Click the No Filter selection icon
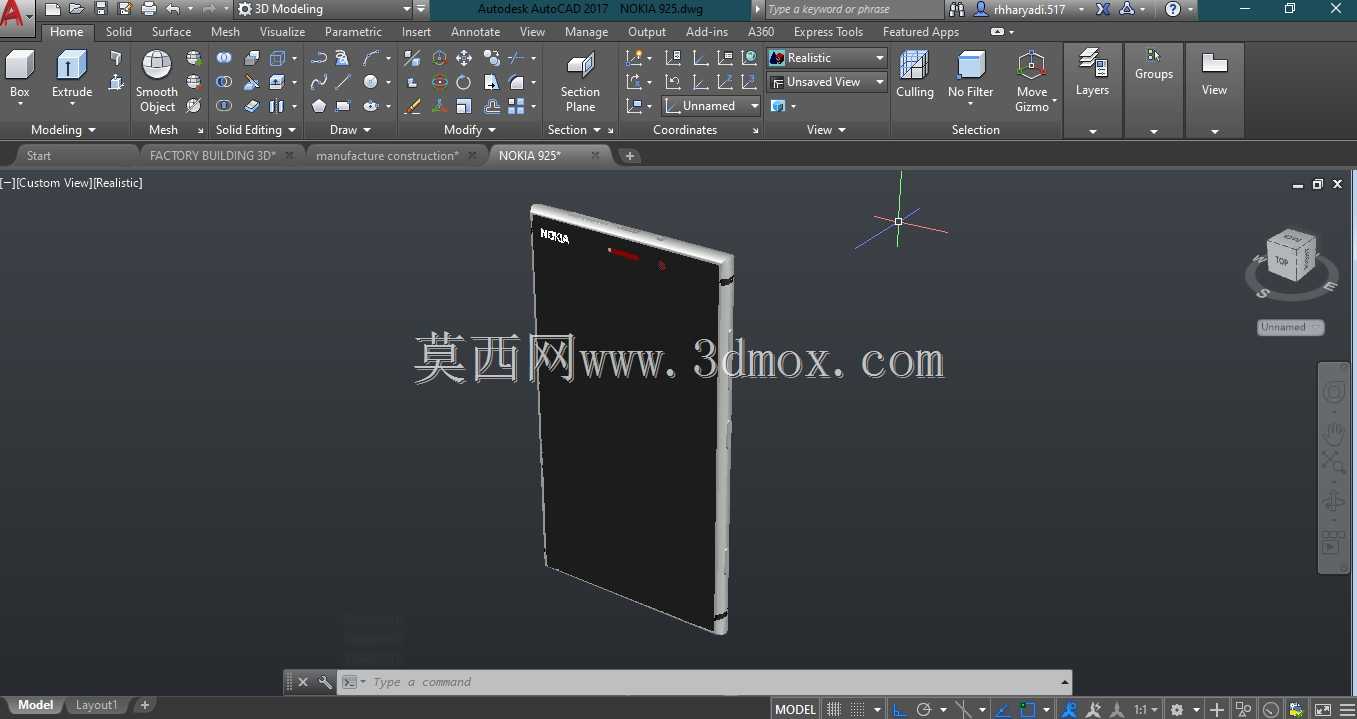The width and height of the screenshot is (1357, 719). coord(971,77)
